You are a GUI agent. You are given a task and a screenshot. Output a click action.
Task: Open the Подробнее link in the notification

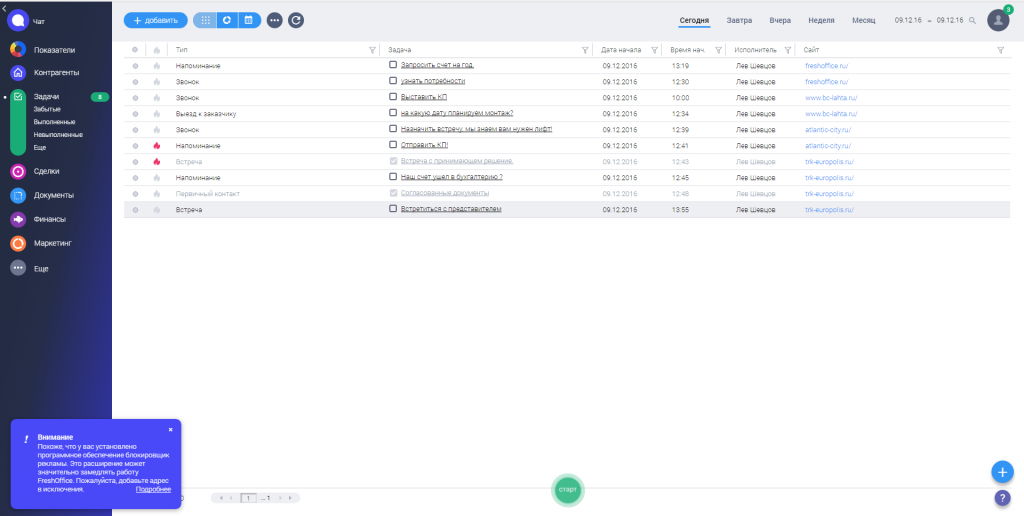(153, 489)
